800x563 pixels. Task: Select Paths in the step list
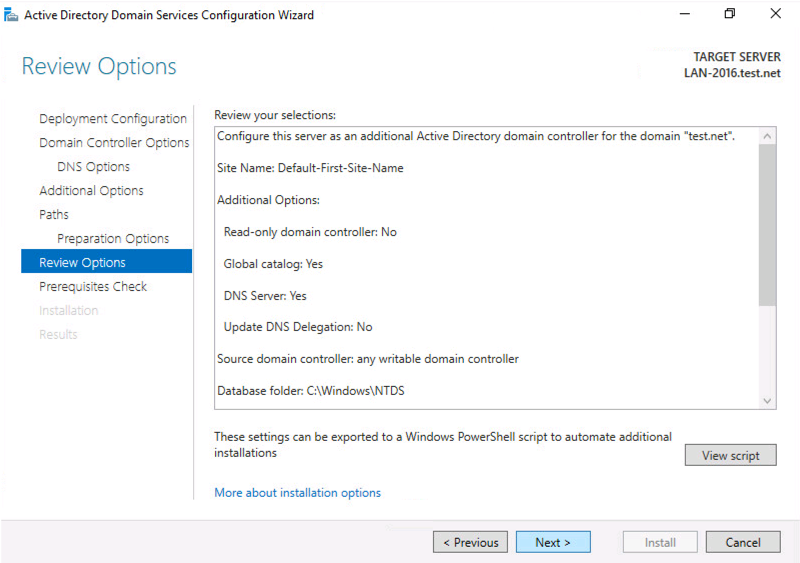click(54, 214)
